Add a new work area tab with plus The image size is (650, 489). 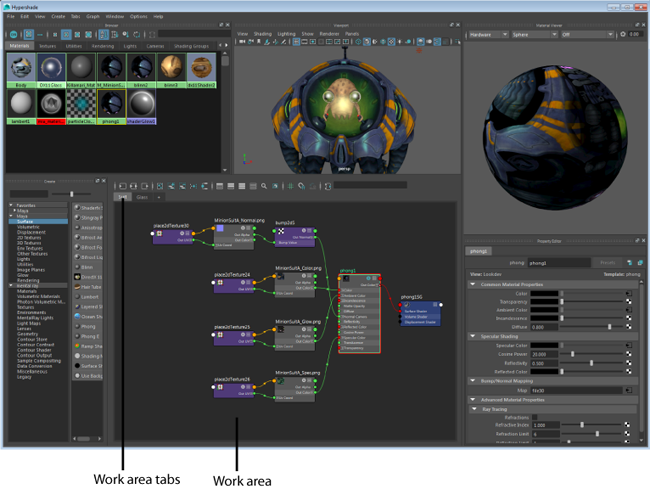tap(159, 197)
